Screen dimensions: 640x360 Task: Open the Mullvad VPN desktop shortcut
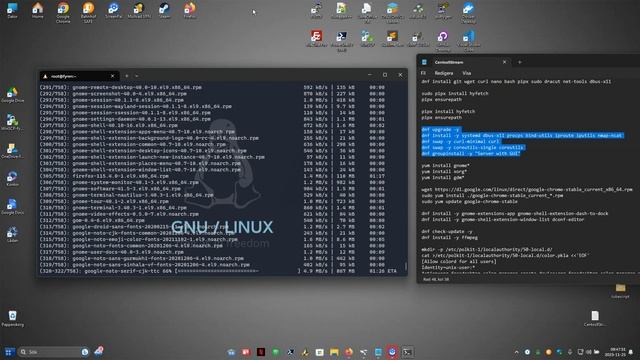(139, 11)
